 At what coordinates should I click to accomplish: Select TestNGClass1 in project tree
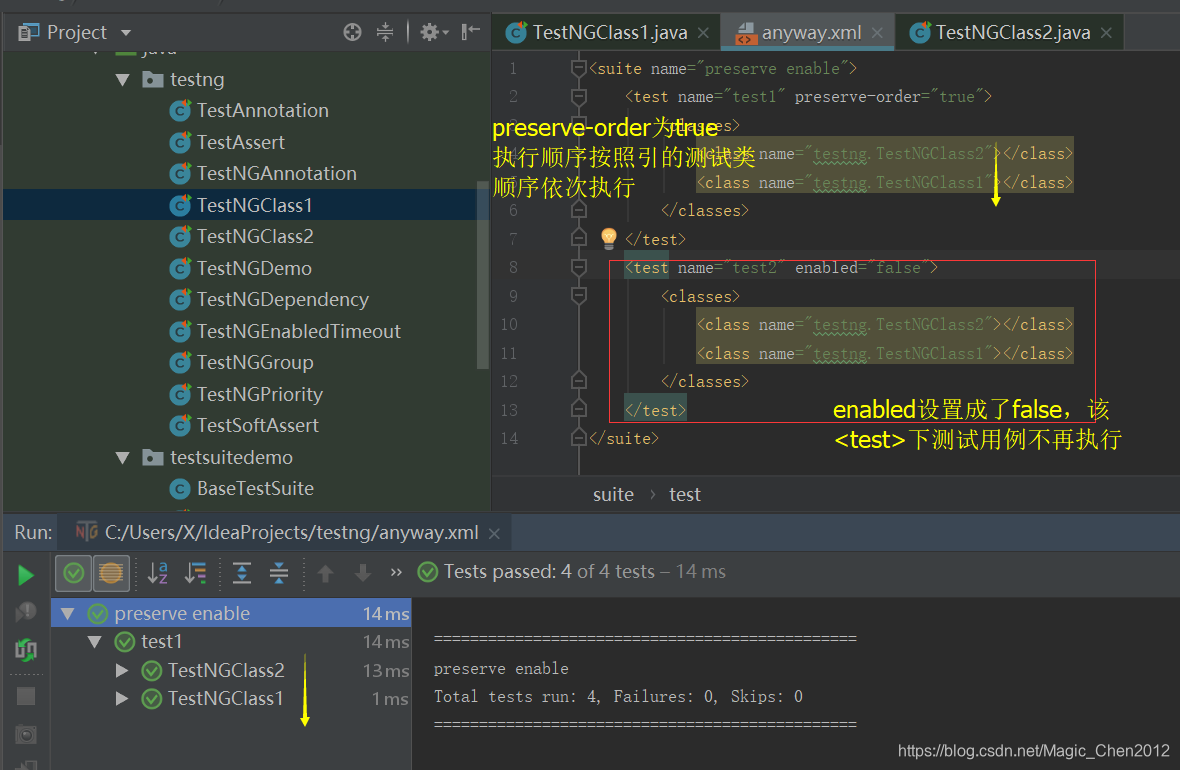click(254, 205)
